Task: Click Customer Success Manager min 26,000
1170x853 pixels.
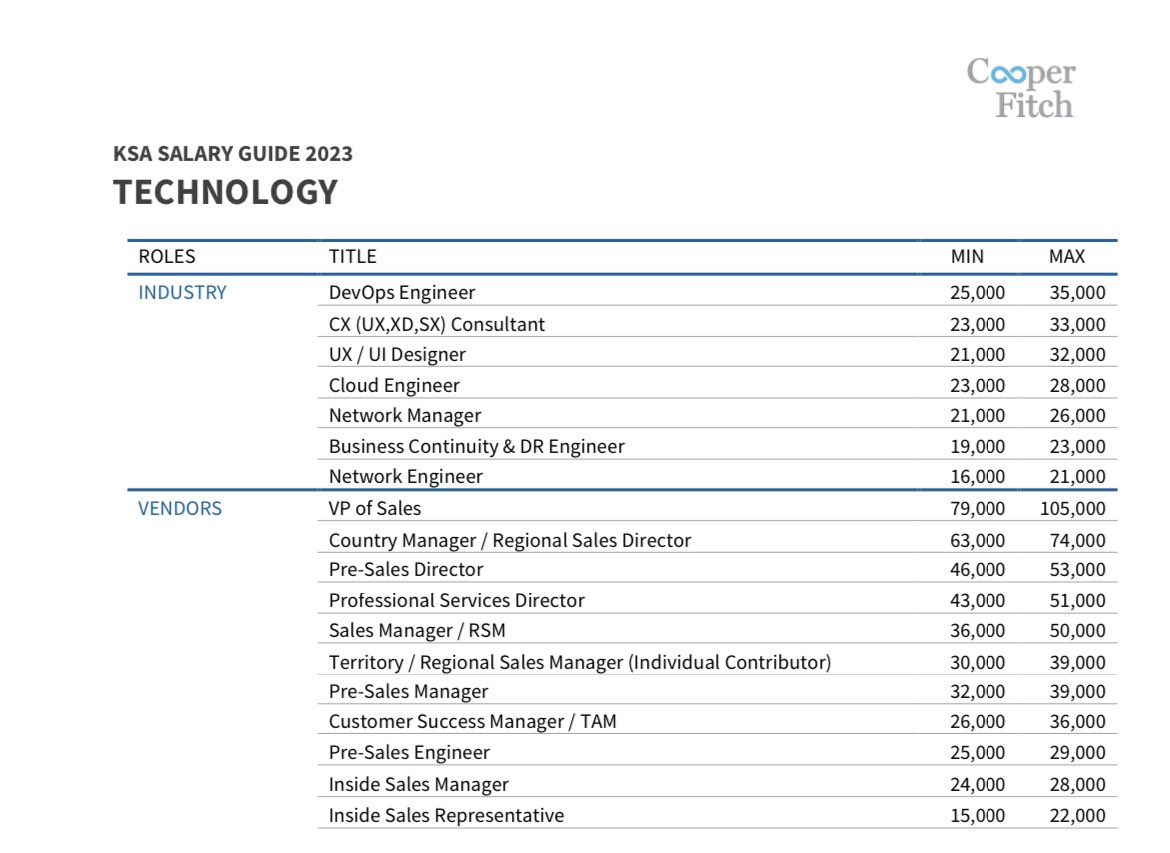Action: (x=977, y=722)
